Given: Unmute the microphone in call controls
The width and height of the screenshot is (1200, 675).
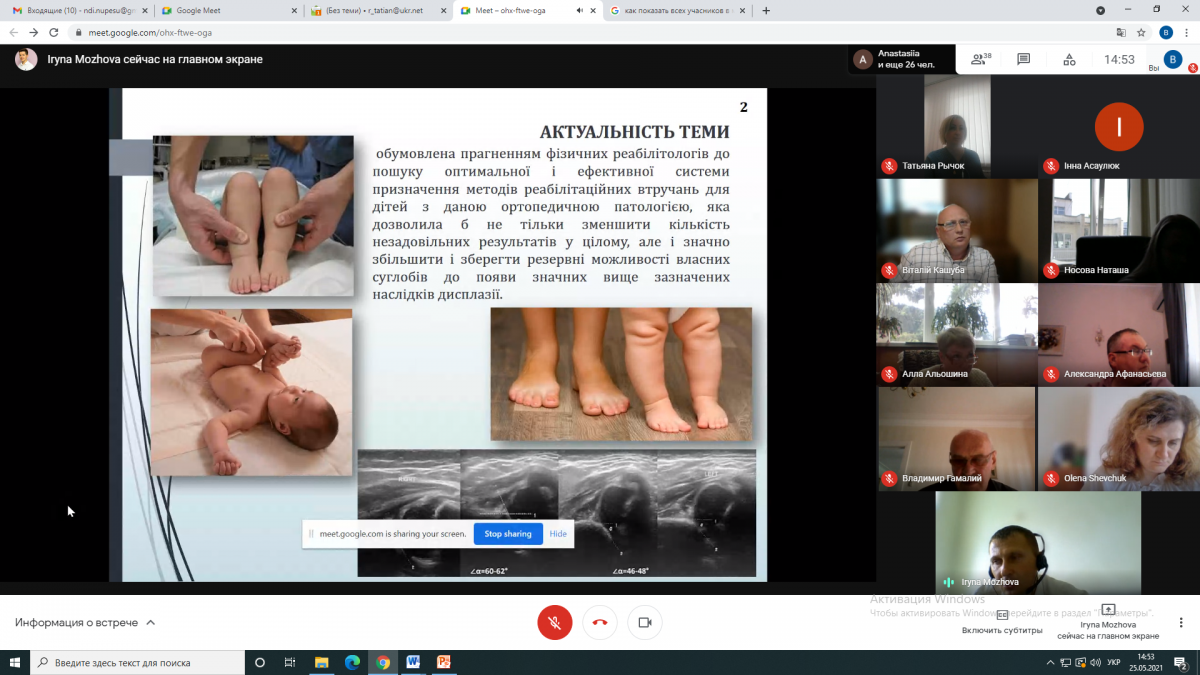Looking at the screenshot, I should tap(554, 623).
